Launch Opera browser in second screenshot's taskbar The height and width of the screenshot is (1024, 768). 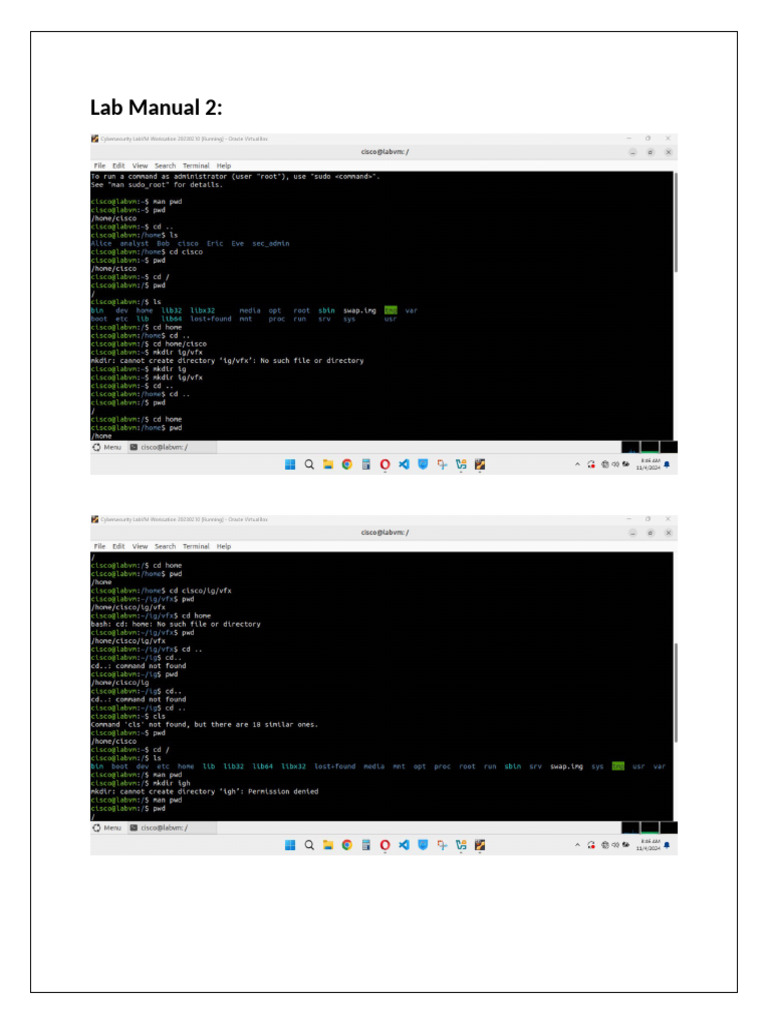coord(385,845)
